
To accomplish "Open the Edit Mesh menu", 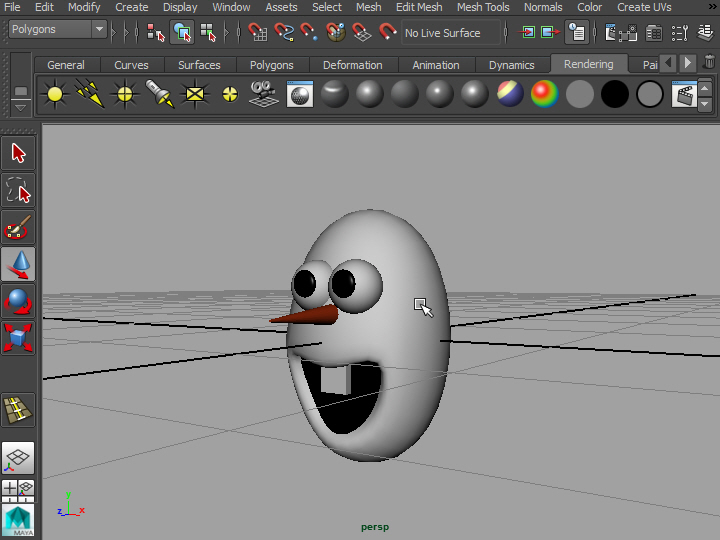I will [x=418, y=7].
